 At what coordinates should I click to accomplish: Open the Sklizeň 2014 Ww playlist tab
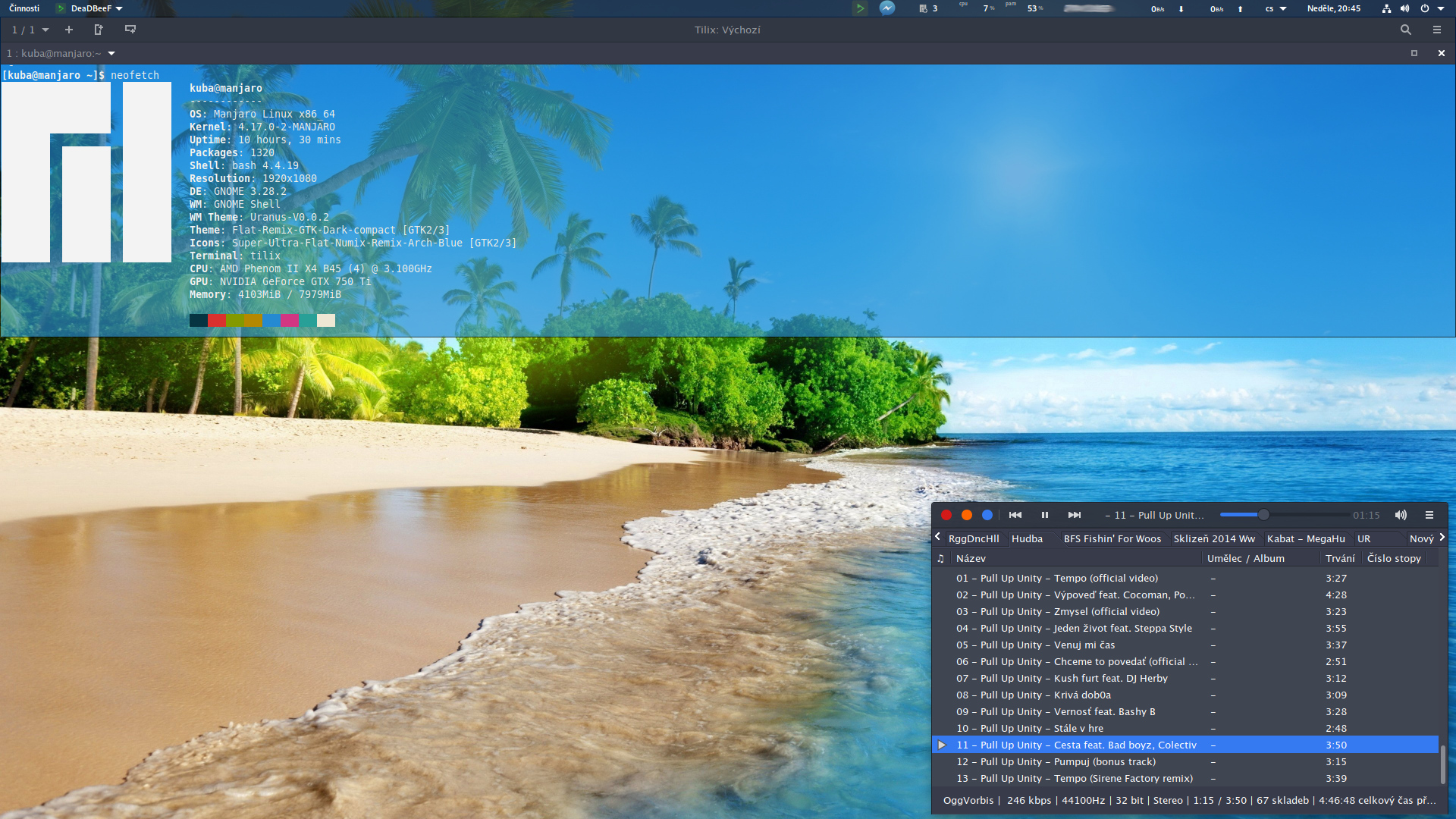pos(1214,538)
